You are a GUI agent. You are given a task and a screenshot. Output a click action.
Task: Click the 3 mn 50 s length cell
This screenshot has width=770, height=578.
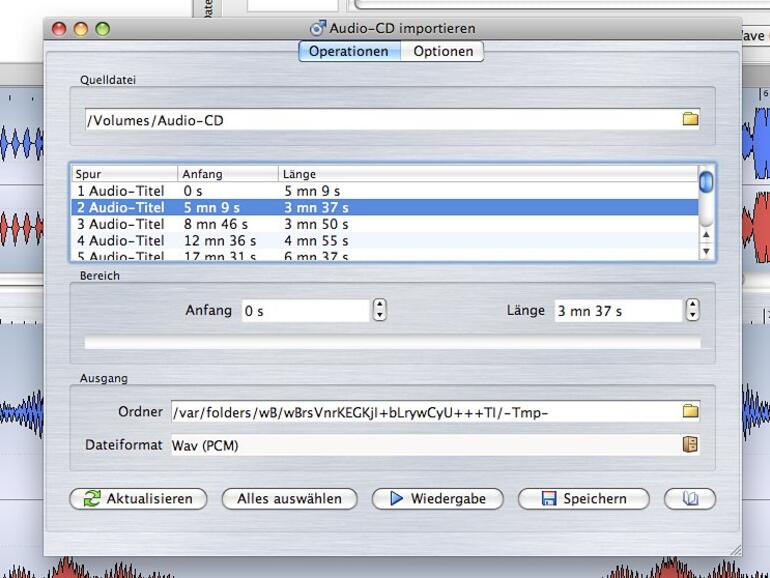pyautogui.click(x=316, y=224)
